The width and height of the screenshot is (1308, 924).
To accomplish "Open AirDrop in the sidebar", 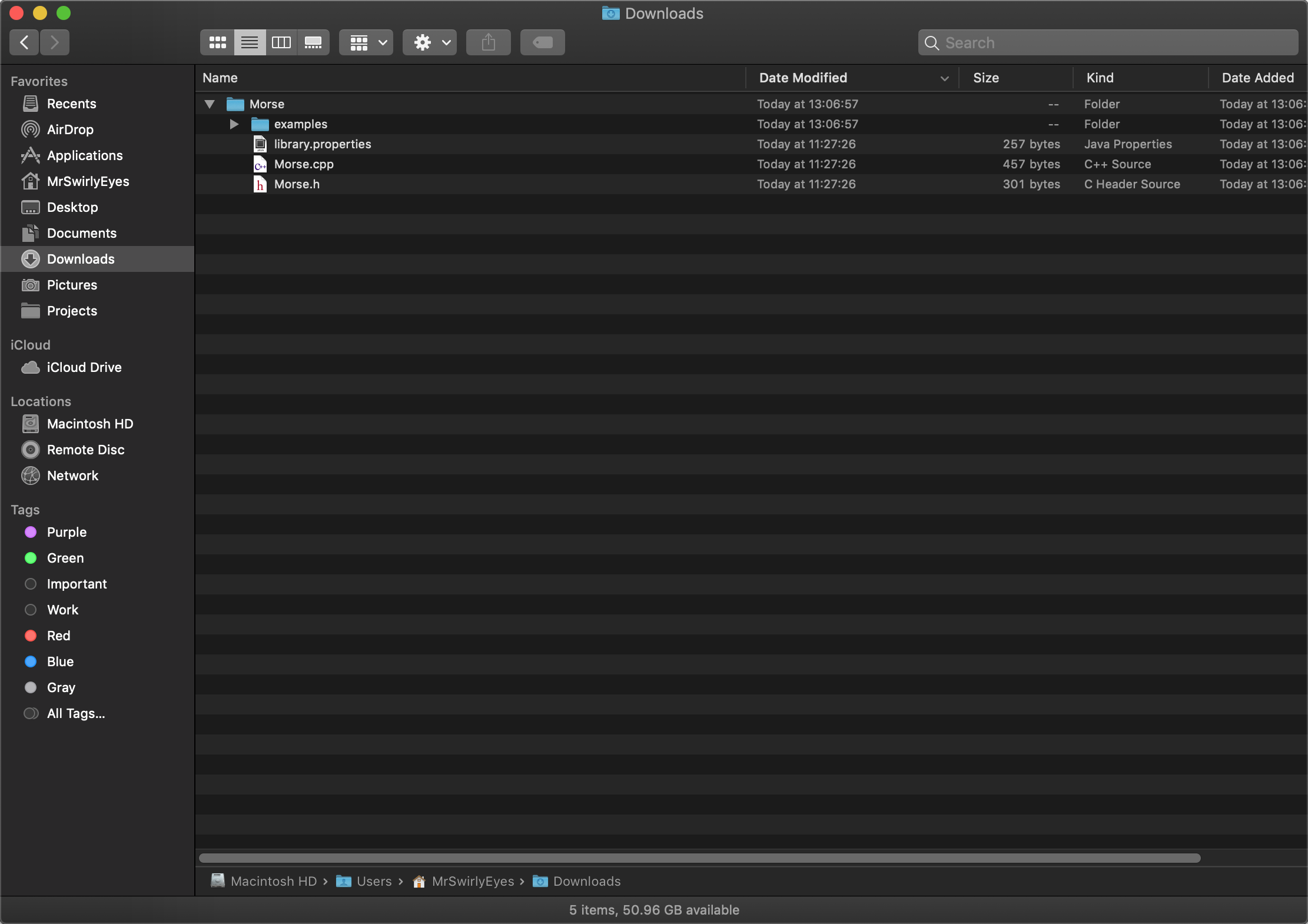I will 69,129.
